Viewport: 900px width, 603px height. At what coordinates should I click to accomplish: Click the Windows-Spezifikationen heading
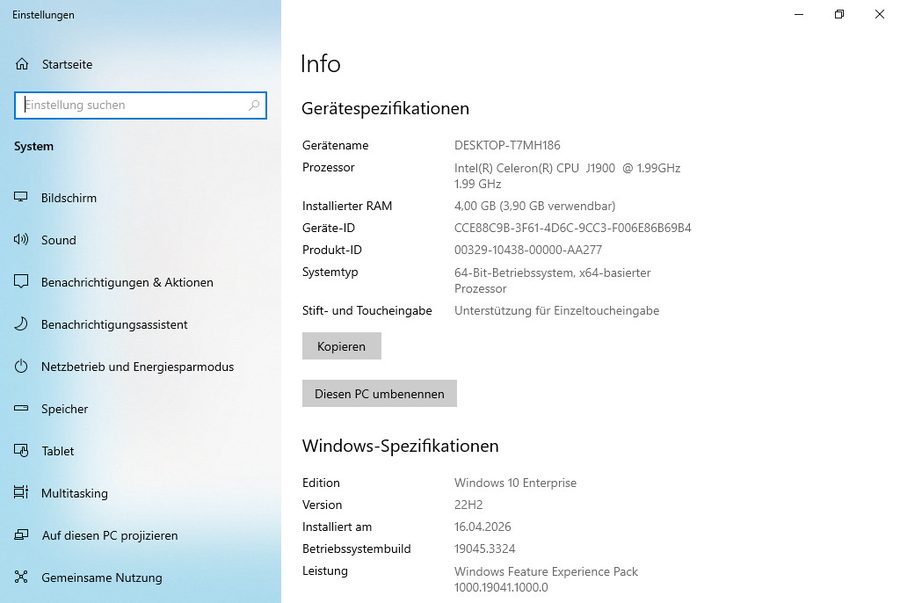400,446
